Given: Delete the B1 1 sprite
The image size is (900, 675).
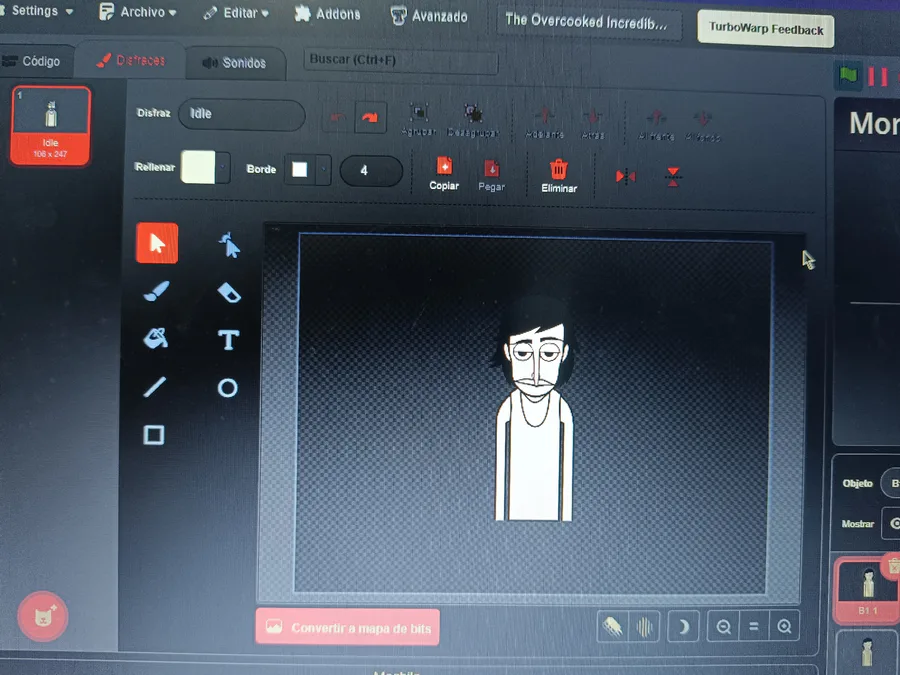Looking at the screenshot, I should 893,567.
